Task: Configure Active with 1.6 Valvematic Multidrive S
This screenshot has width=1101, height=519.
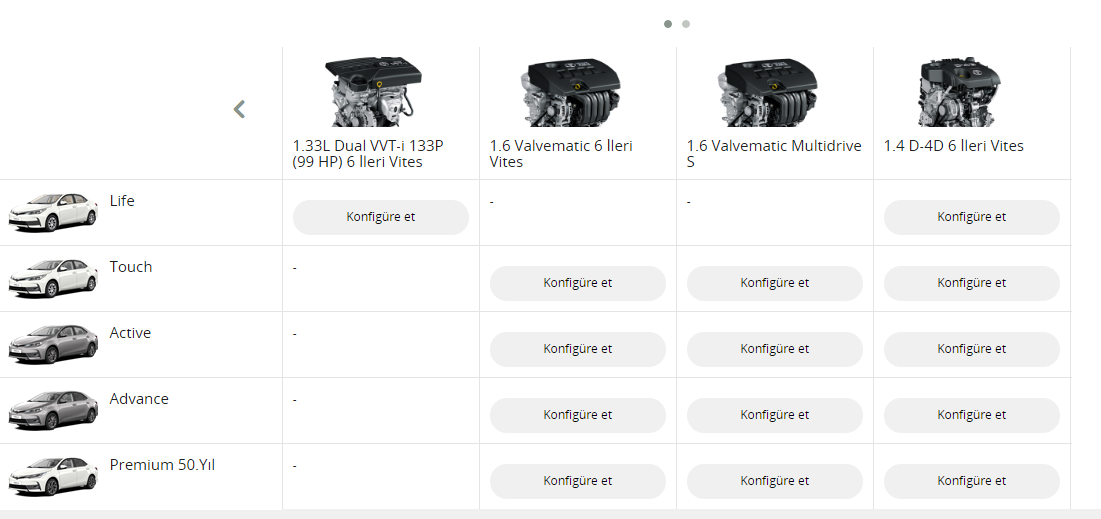Action: tap(775, 349)
